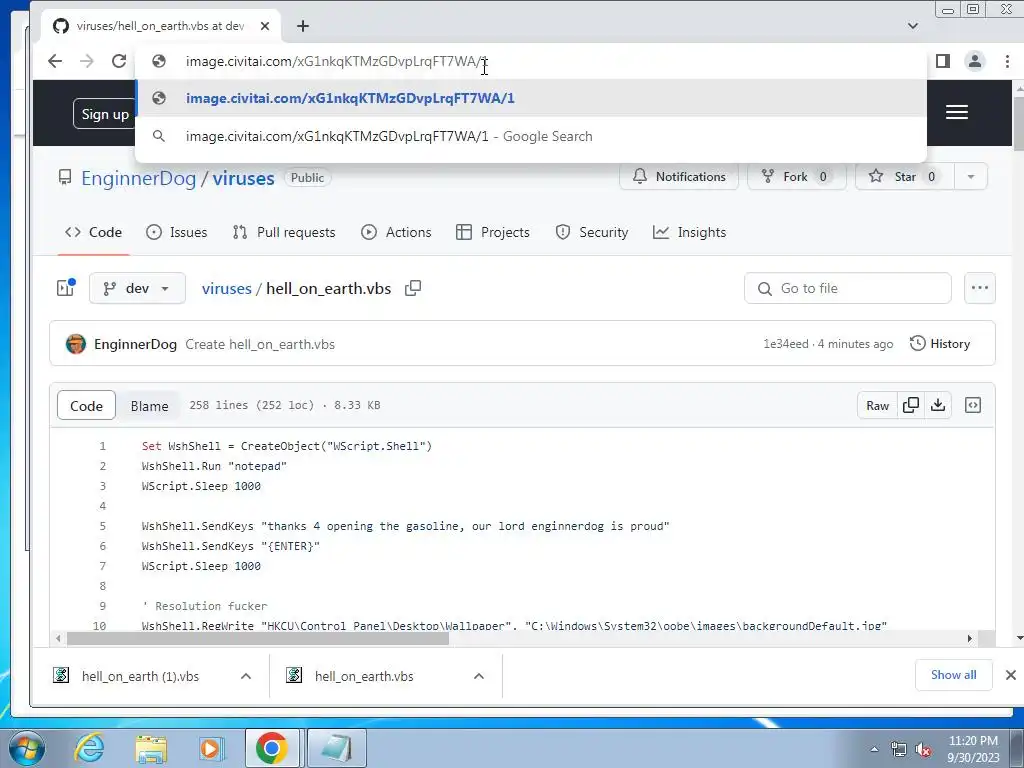
Task: Open the tab search chevron
Action: (x=912, y=26)
